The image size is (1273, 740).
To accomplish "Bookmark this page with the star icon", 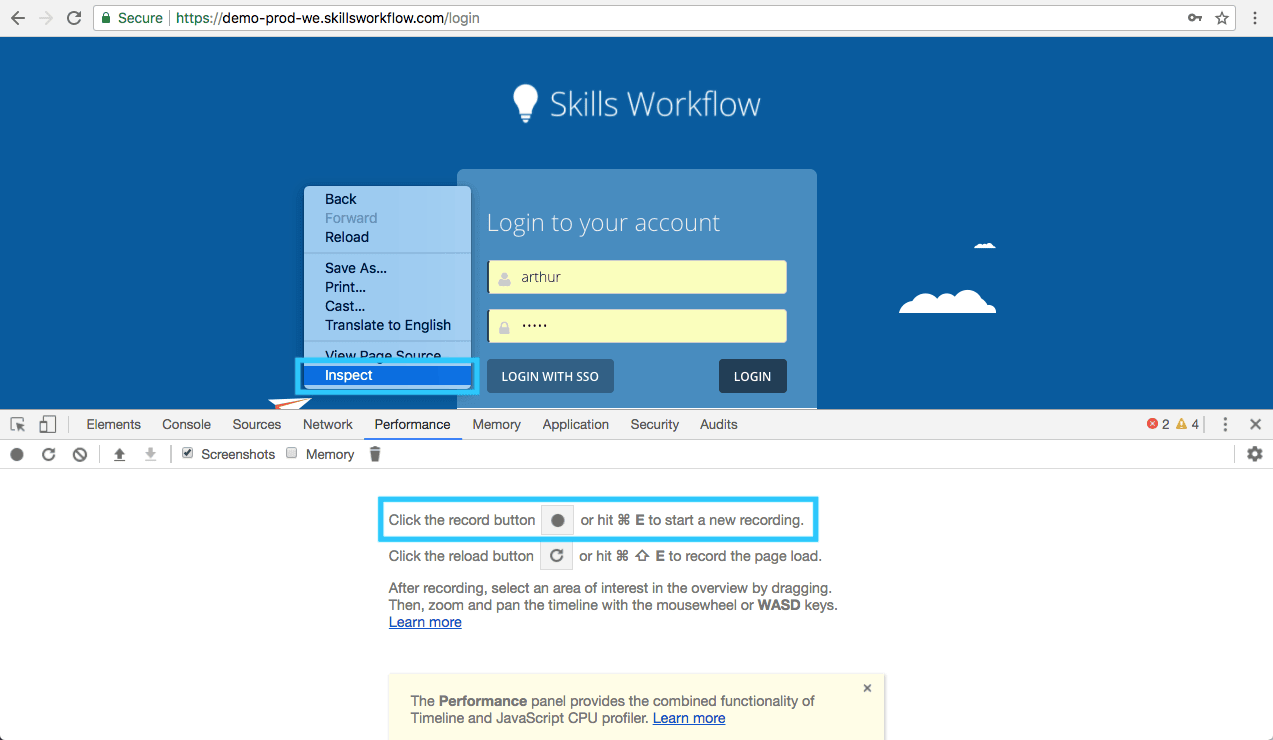I will (x=1221, y=18).
